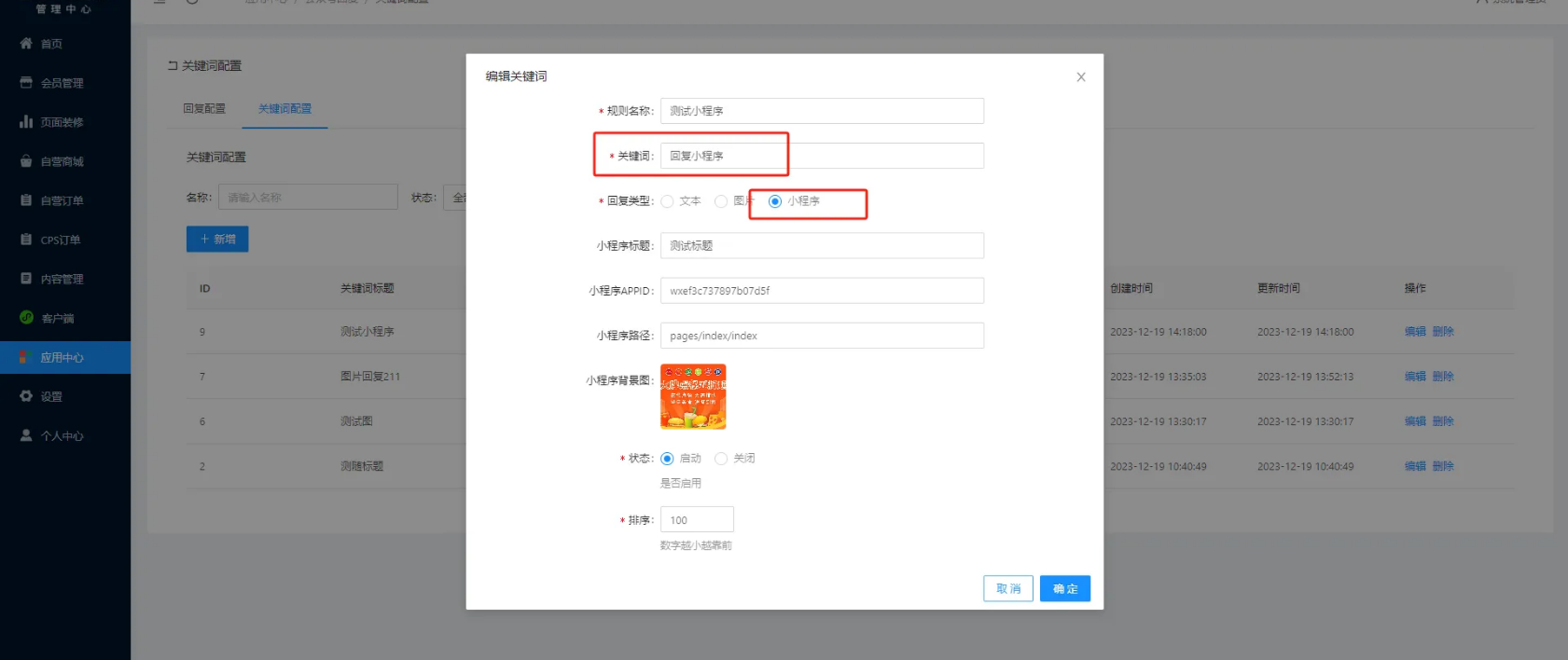The width and height of the screenshot is (1568, 660).
Task: Click the green 客户端 icon
Action: [x=26, y=317]
